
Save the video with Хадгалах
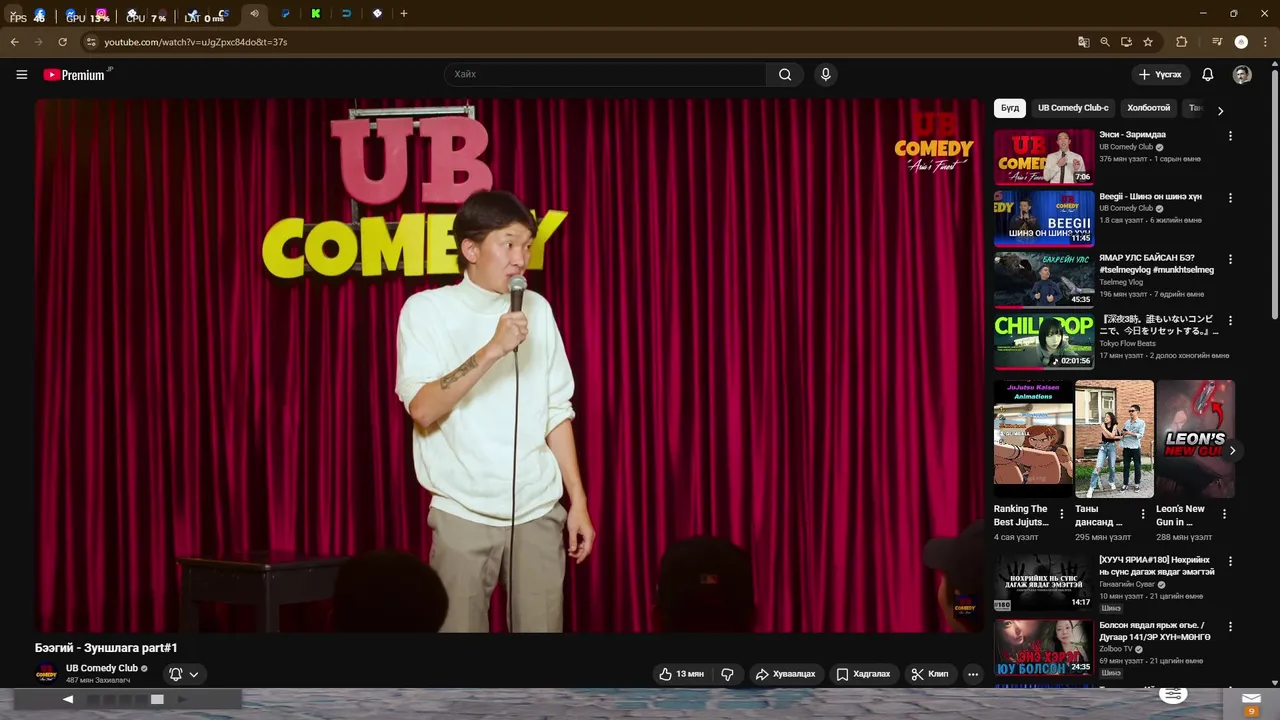tap(863, 674)
